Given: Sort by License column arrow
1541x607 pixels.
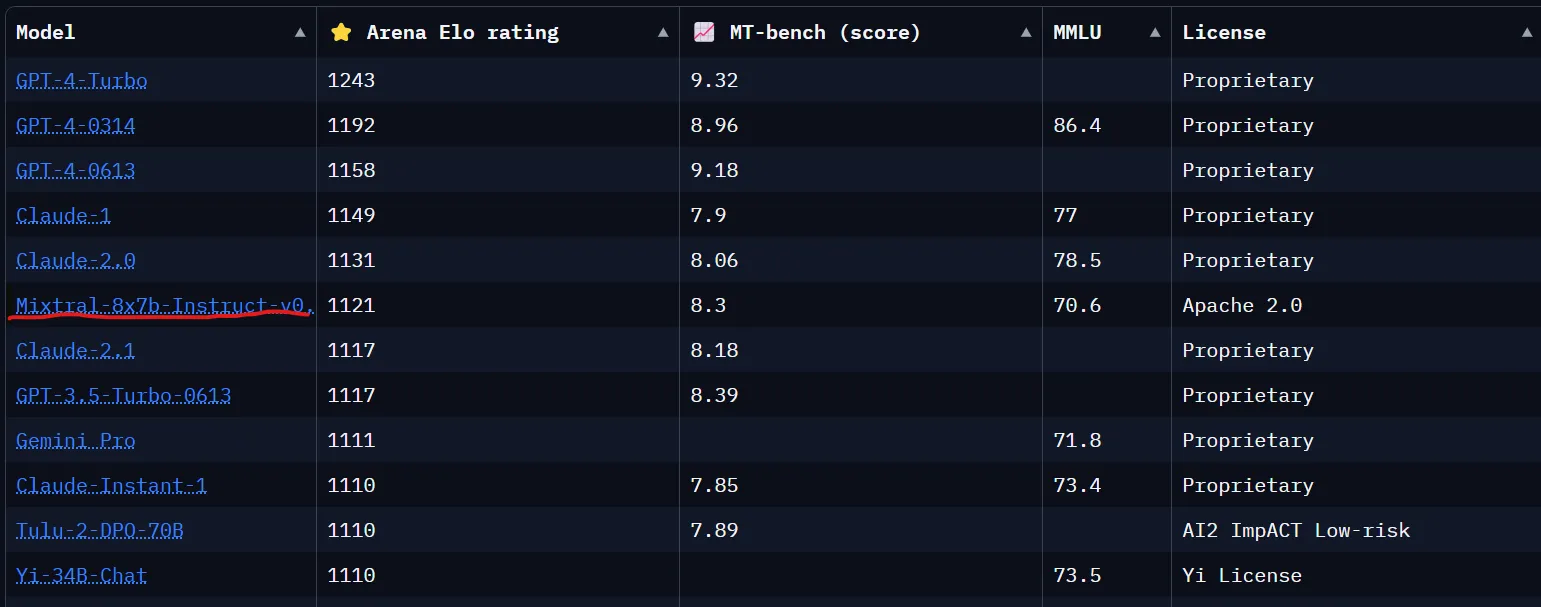Looking at the screenshot, I should point(1526,33).
